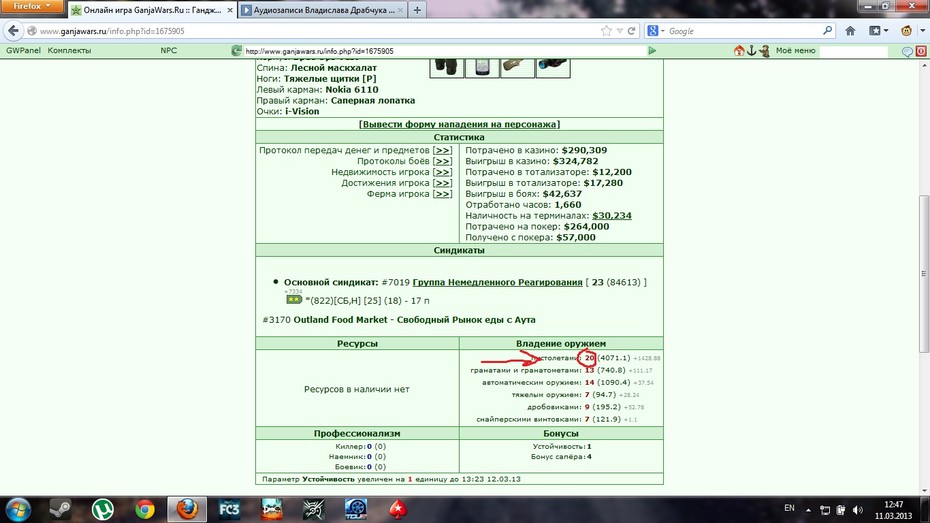Image resolution: width=930 pixels, height=523 pixels.
Task: Click the $30,234 terminal cash link
Action: click(611, 216)
